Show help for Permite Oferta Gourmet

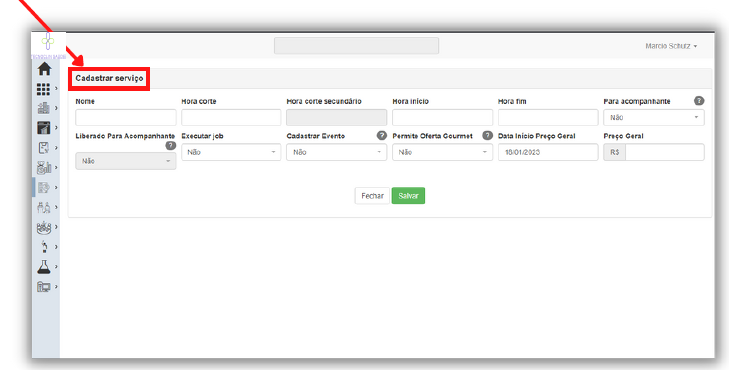tap(487, 136)
